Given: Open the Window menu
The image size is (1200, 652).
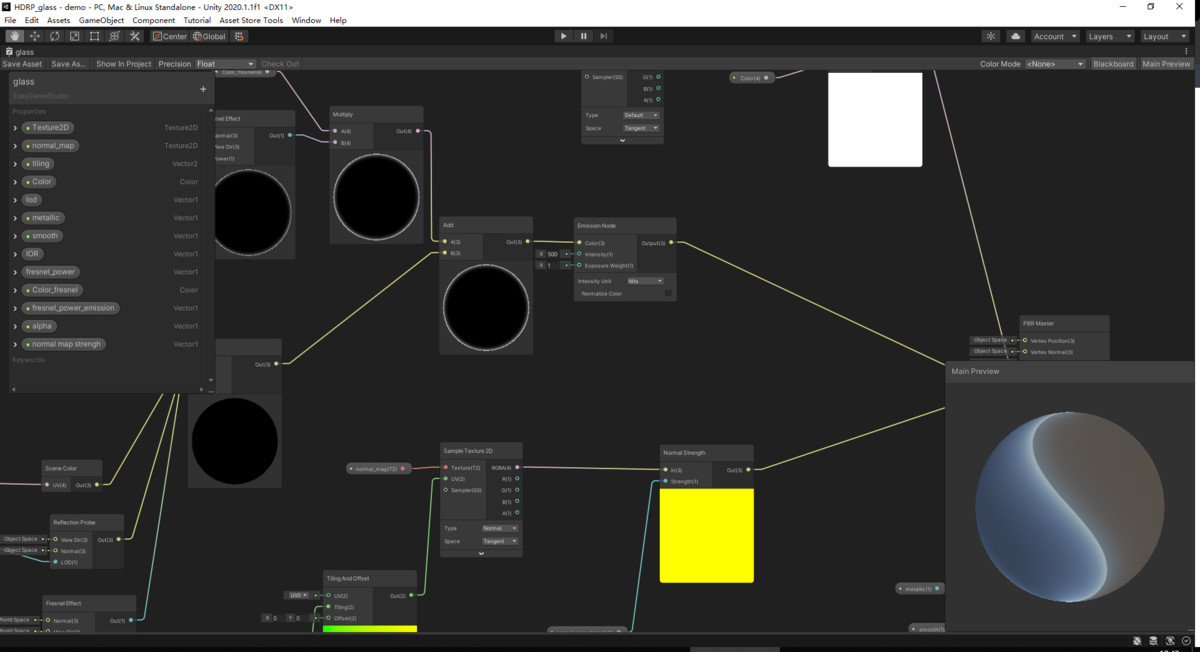Looking at the screenshot, I should [306, 19].
